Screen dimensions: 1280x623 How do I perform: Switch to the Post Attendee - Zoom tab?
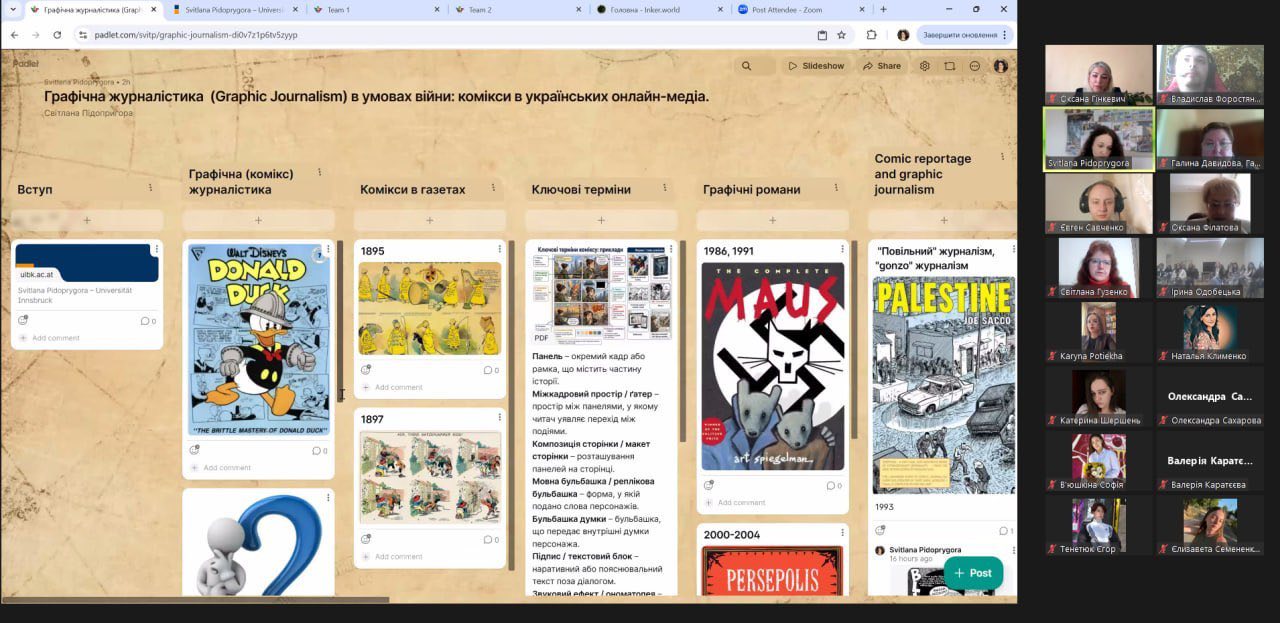tap(799, 9)
